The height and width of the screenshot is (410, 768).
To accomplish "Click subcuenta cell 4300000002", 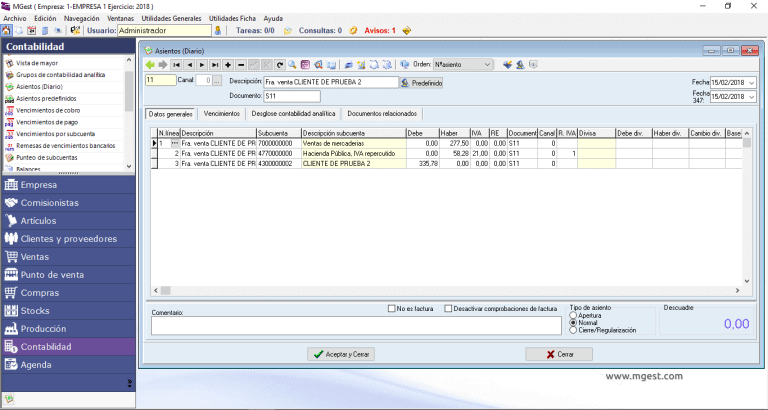I will pos(279,164).
